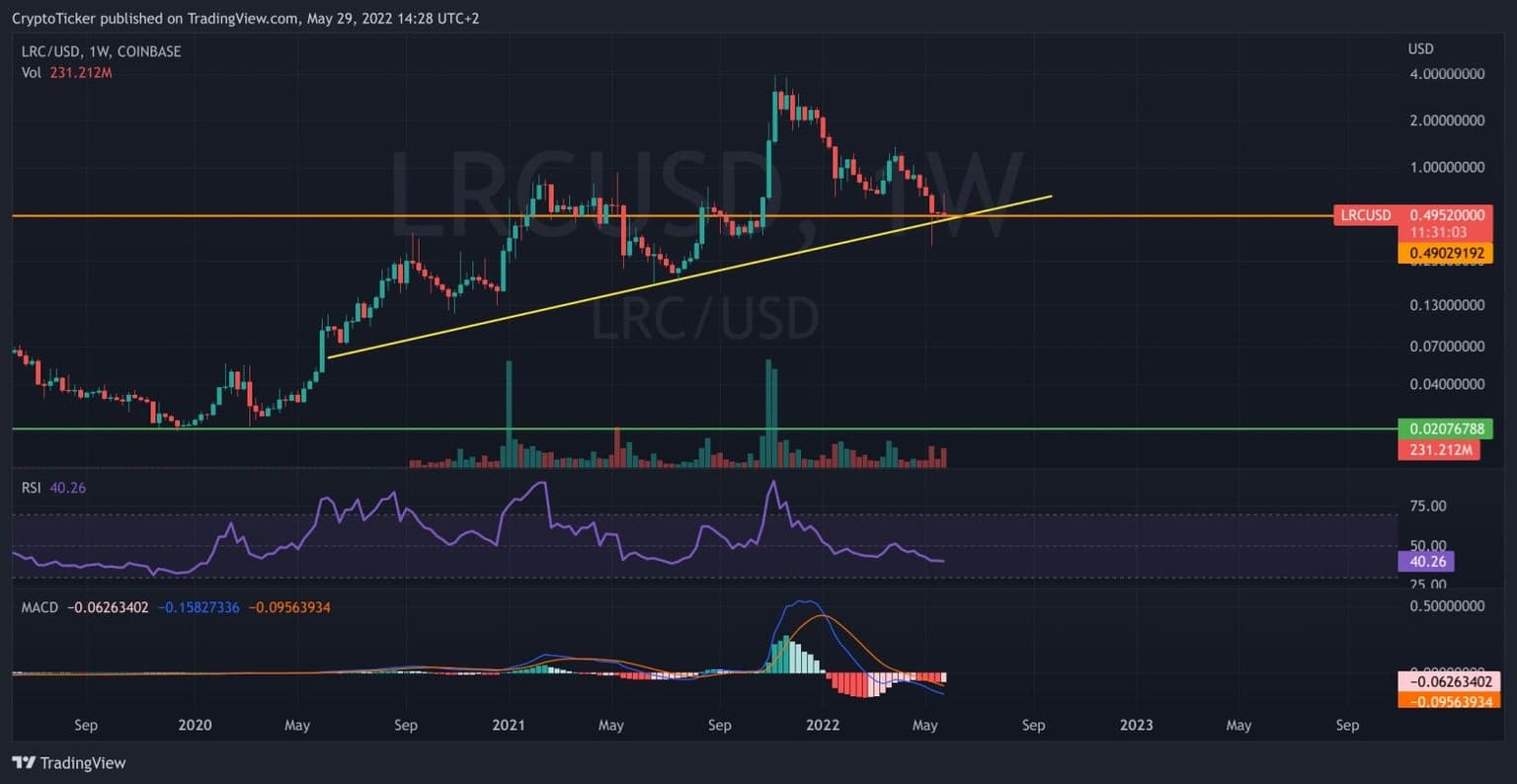1517x784 pixels.
Task: Click the purple 40.26 RSI tag
Action: click(x=1425, y=562)
